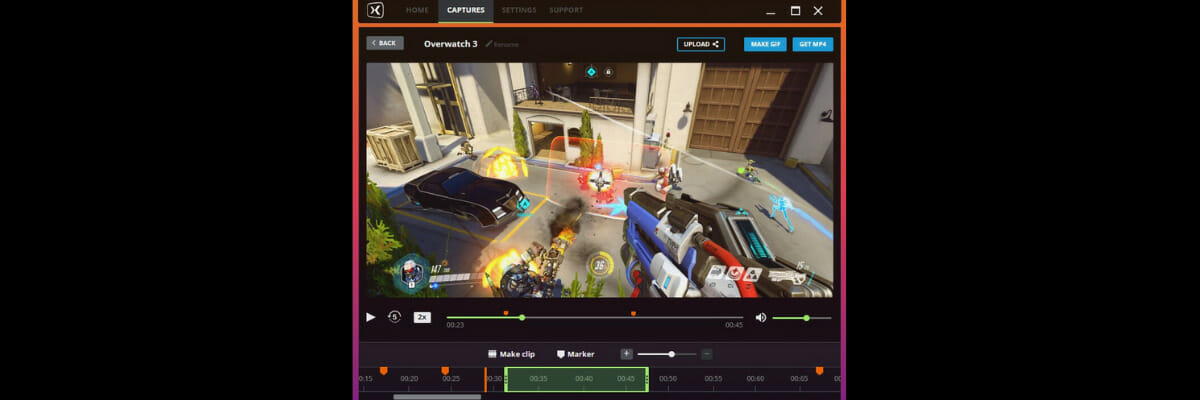Click the rewind 5 seconds icon
This screenshot has width=1200, height=400.
395,317
